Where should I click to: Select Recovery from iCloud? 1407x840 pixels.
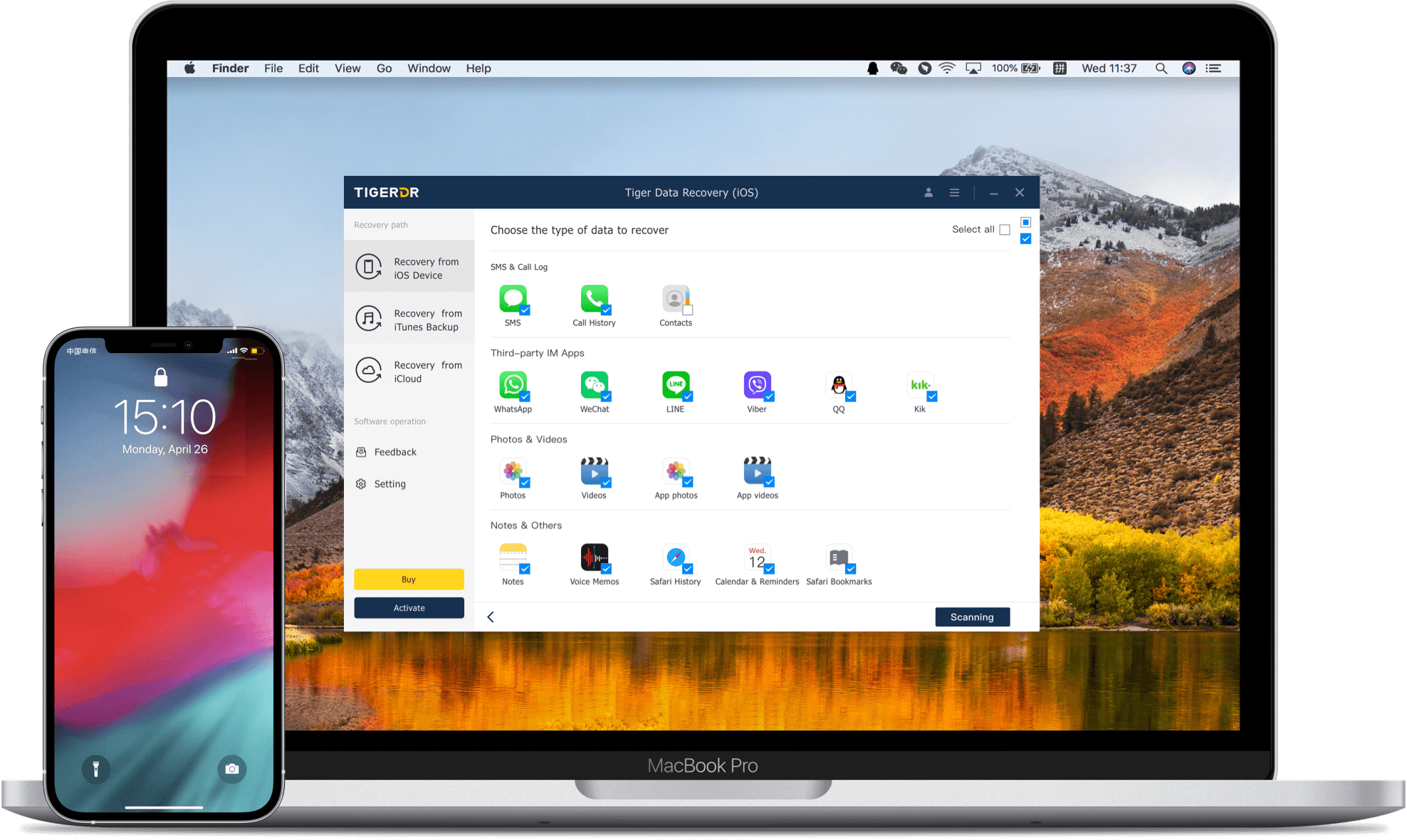coord(409,372)
